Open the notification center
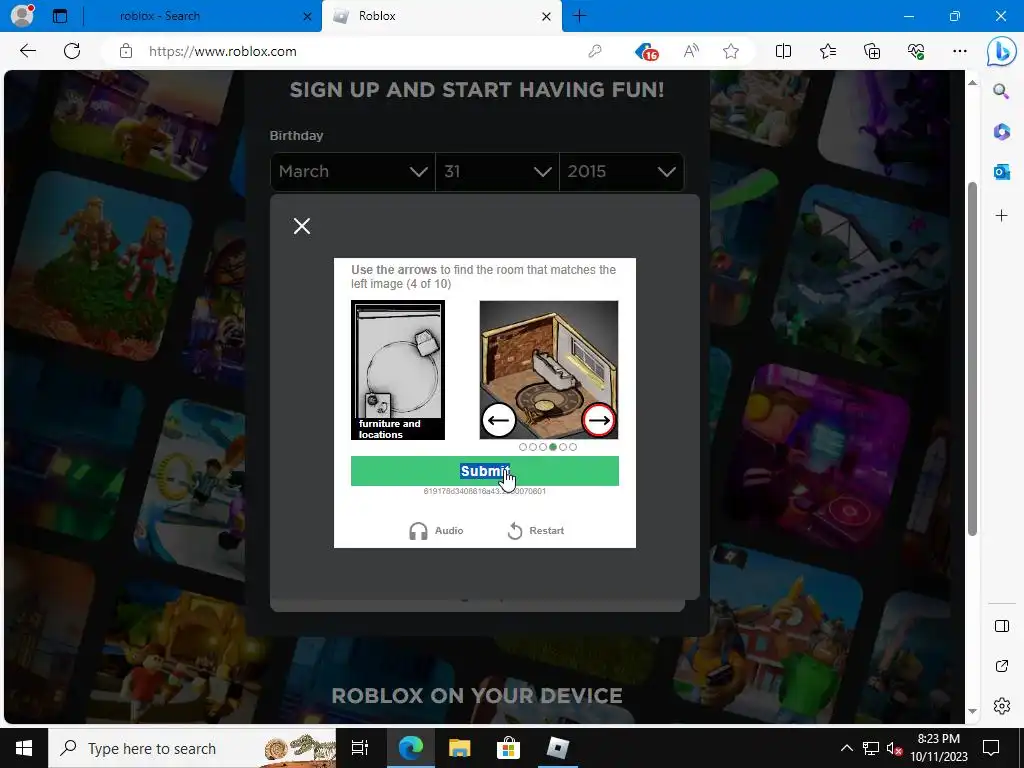 pos(991,748)
